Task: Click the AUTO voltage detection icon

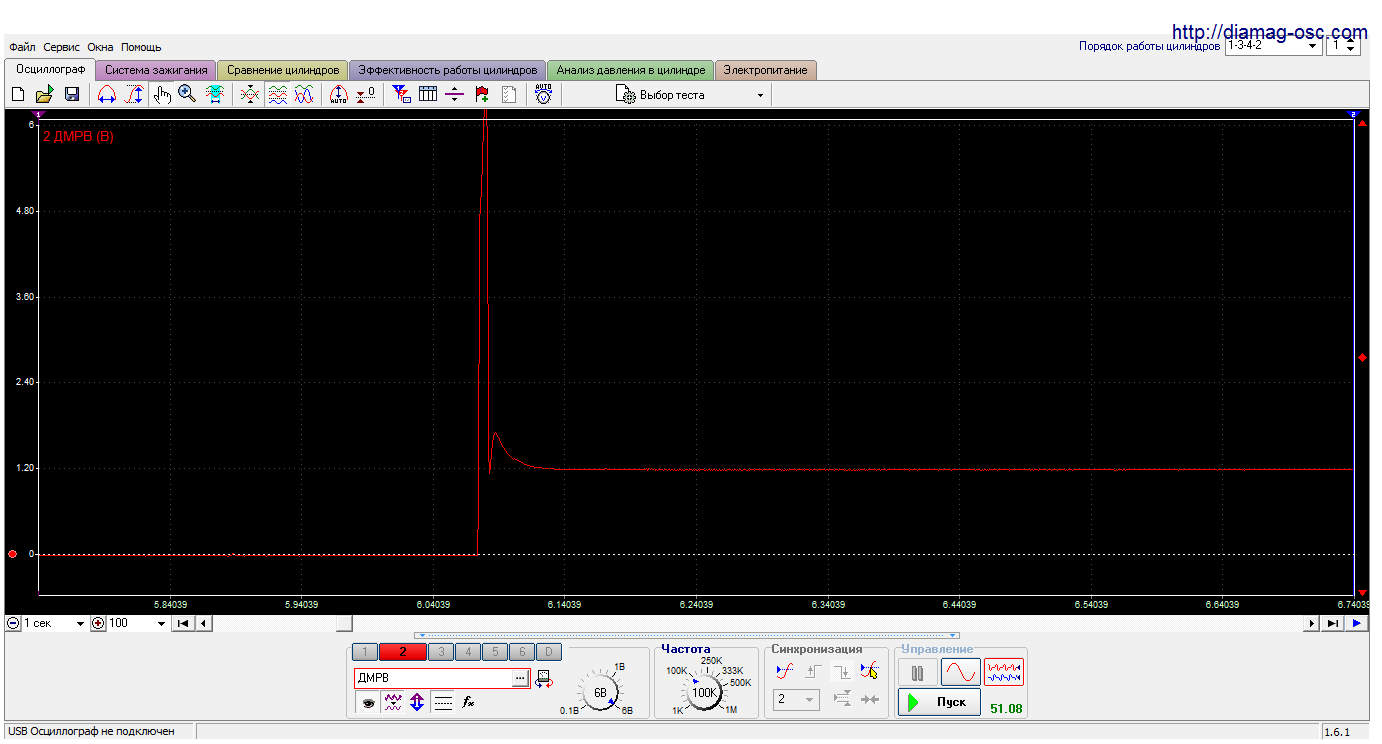Action: point(544,95)
